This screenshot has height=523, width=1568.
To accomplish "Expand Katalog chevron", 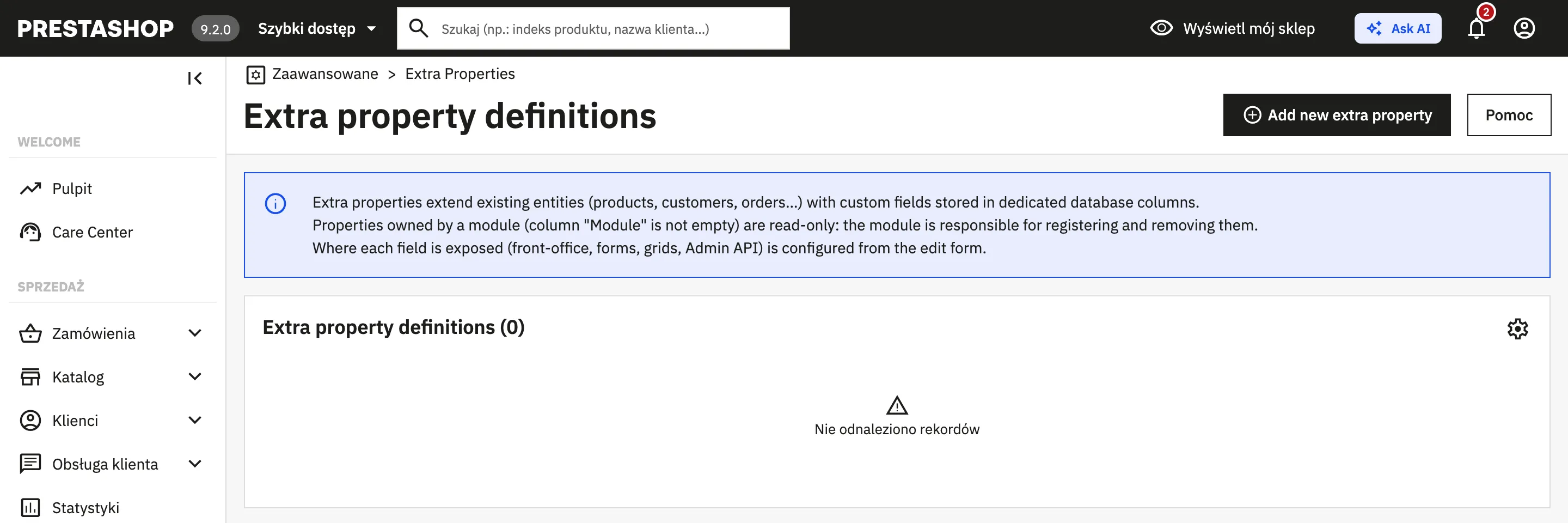I will [x=195, y=377].
